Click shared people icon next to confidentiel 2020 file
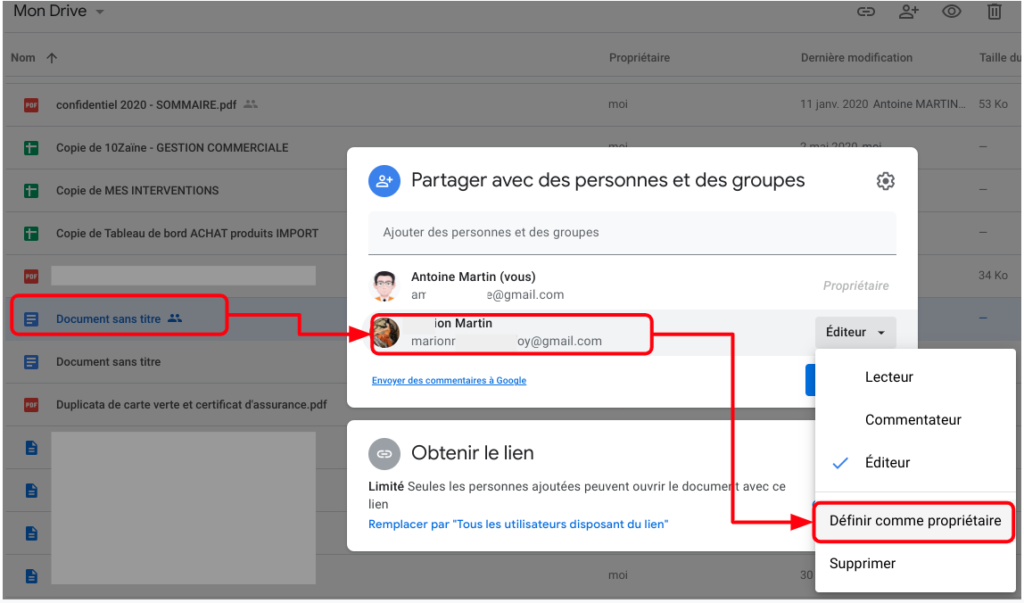The height and width of the screenshot is (603, 1024). [251, 104]
